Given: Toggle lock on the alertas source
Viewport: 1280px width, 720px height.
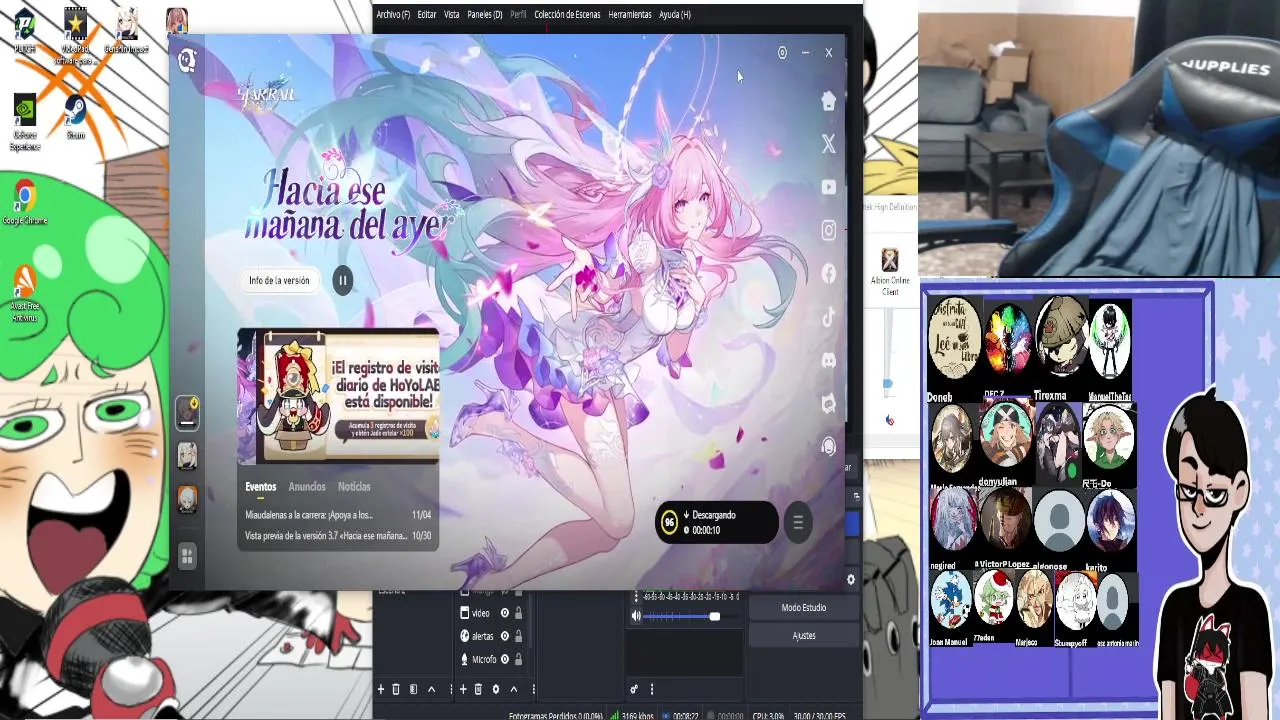Looking at the screenshot, I should 518,636.
